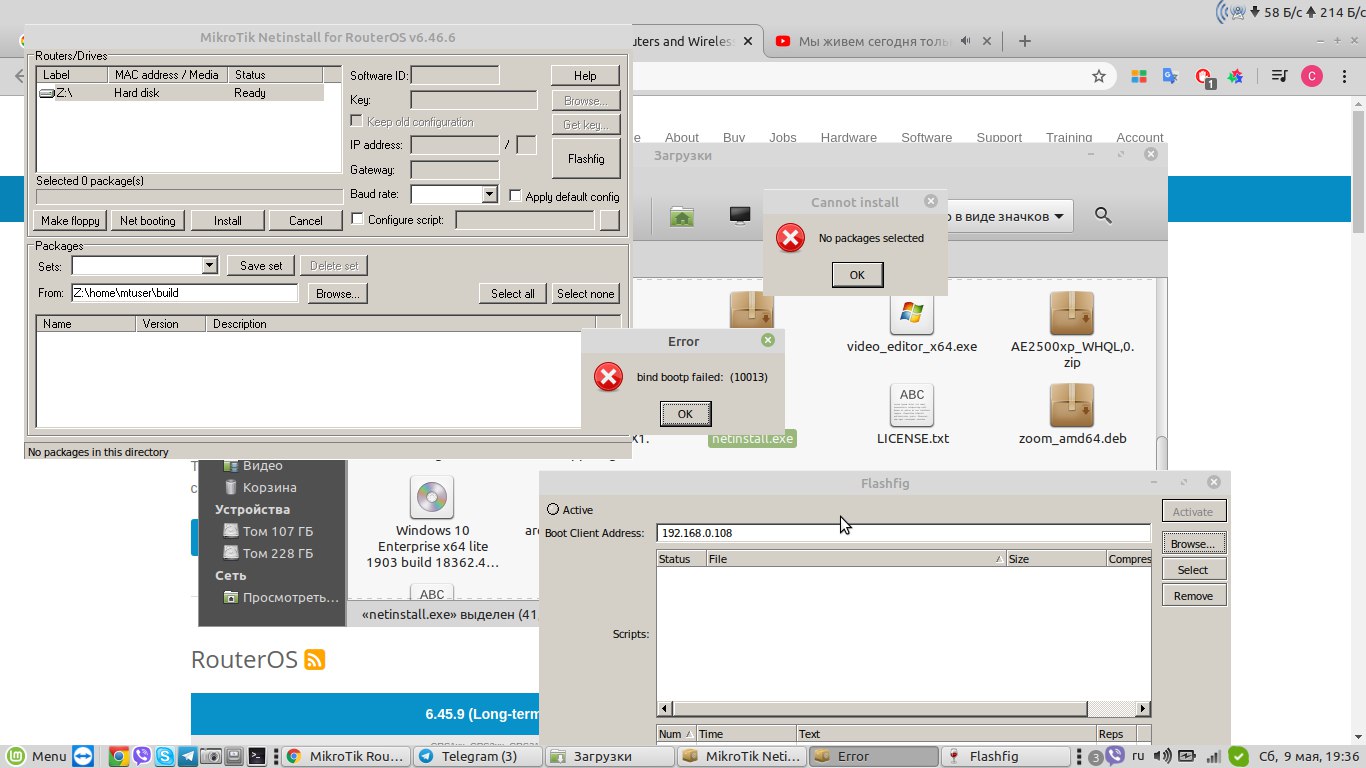This screenshot has width=1366, height=768.
Task: Click the bookmark star in Chrome address bar
Action: 1098,76
